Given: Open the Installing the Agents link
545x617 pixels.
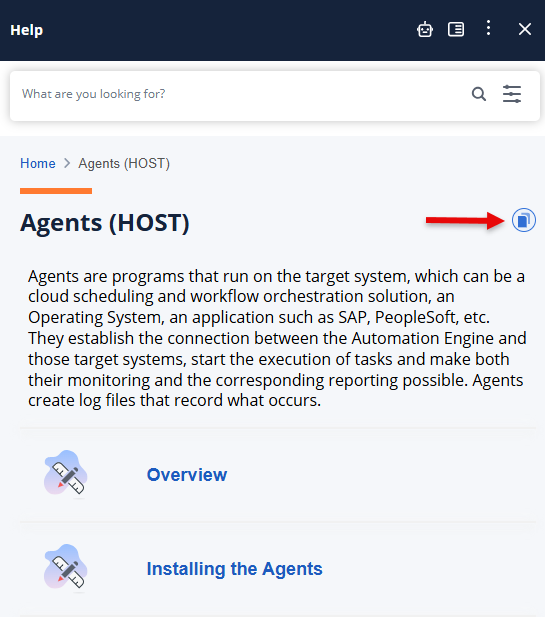Looking at the screenshot, I should tap(235, 569).
